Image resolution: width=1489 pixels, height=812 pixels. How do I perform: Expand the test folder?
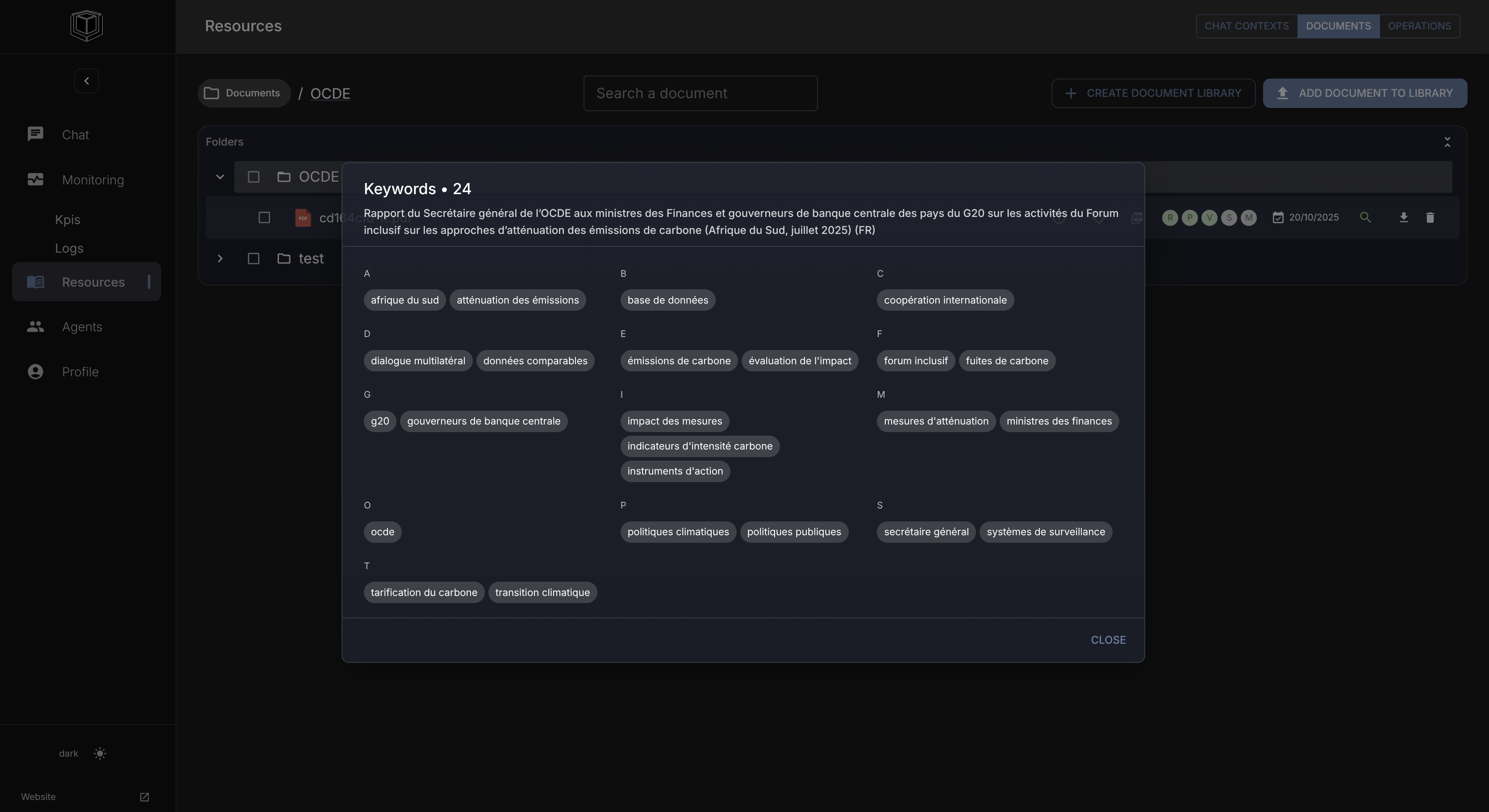pos(220,258)
